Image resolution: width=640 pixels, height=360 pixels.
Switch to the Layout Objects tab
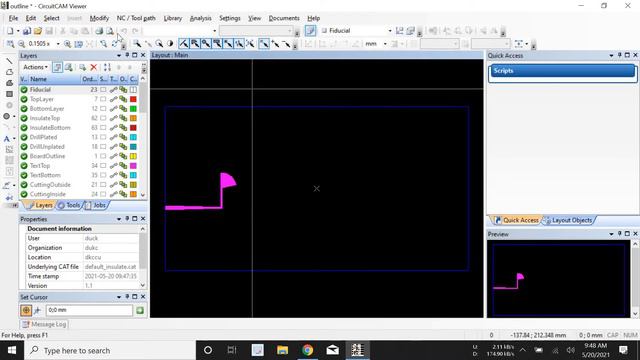tap(568, 220)
